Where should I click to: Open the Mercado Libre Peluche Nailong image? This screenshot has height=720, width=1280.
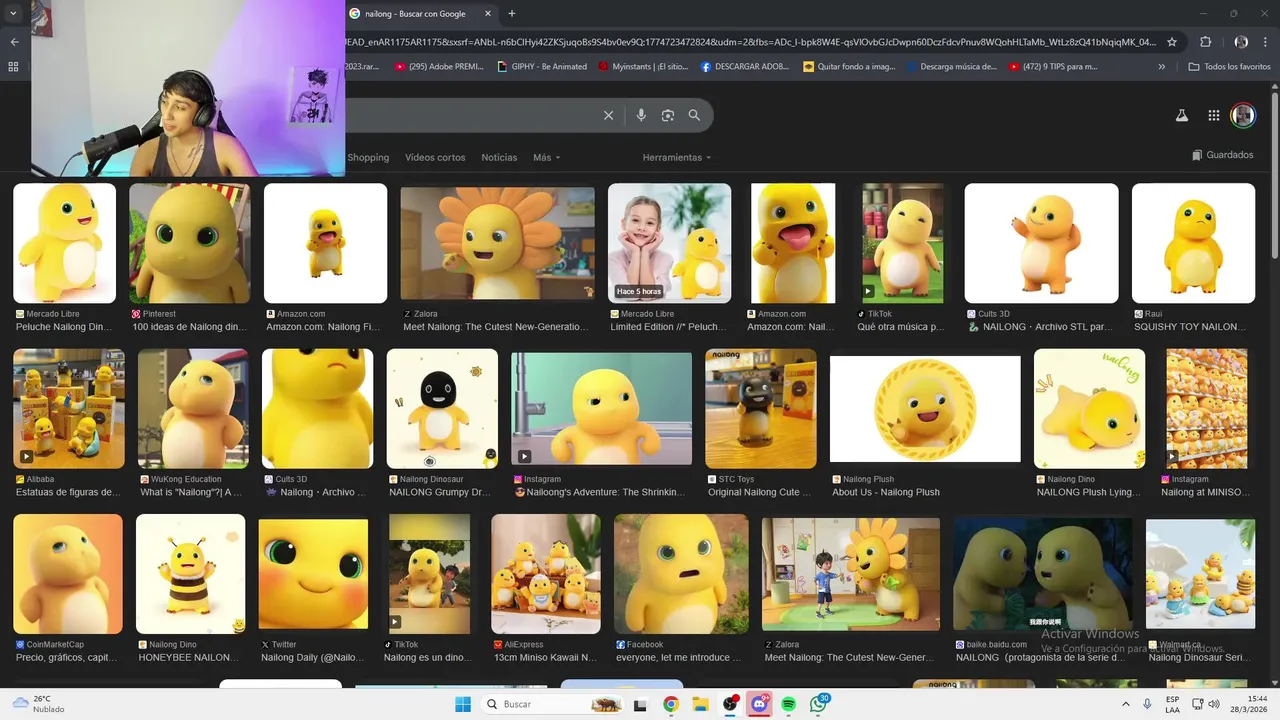(x=64, y=243)
